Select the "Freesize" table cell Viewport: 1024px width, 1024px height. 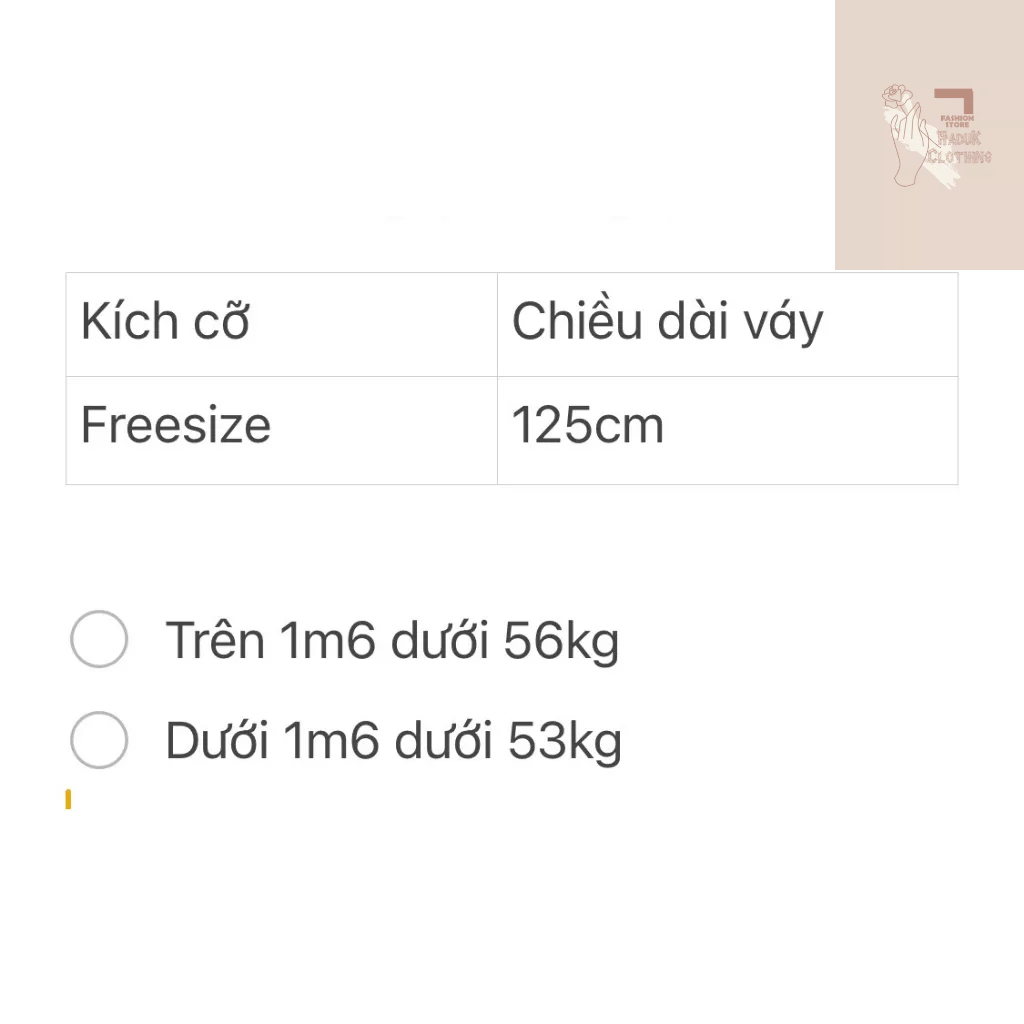tap(281, 430)
